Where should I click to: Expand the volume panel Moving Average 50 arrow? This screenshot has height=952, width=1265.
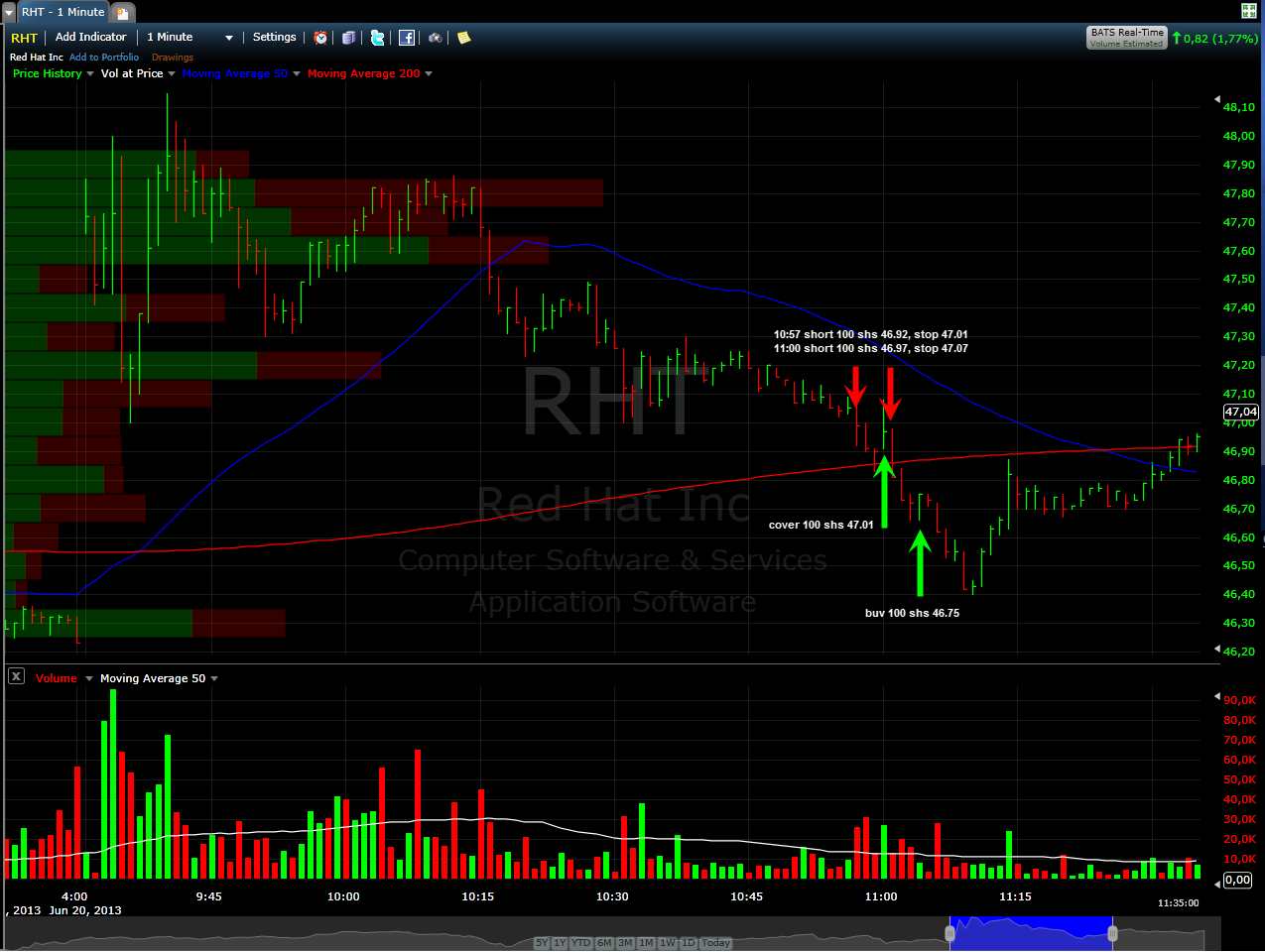(x=214, y=679)
